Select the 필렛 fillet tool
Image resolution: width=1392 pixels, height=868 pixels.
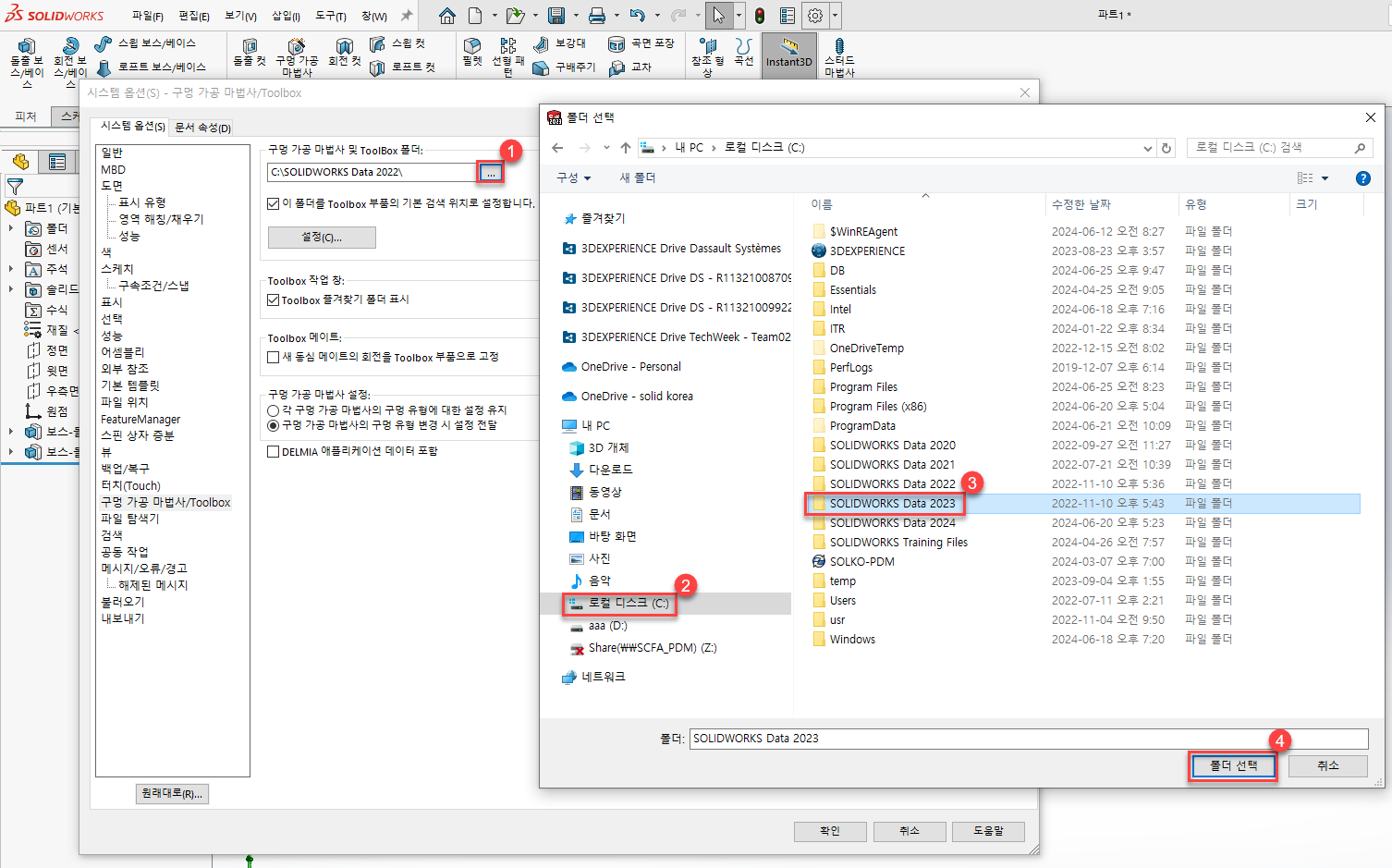coord(472,52)
